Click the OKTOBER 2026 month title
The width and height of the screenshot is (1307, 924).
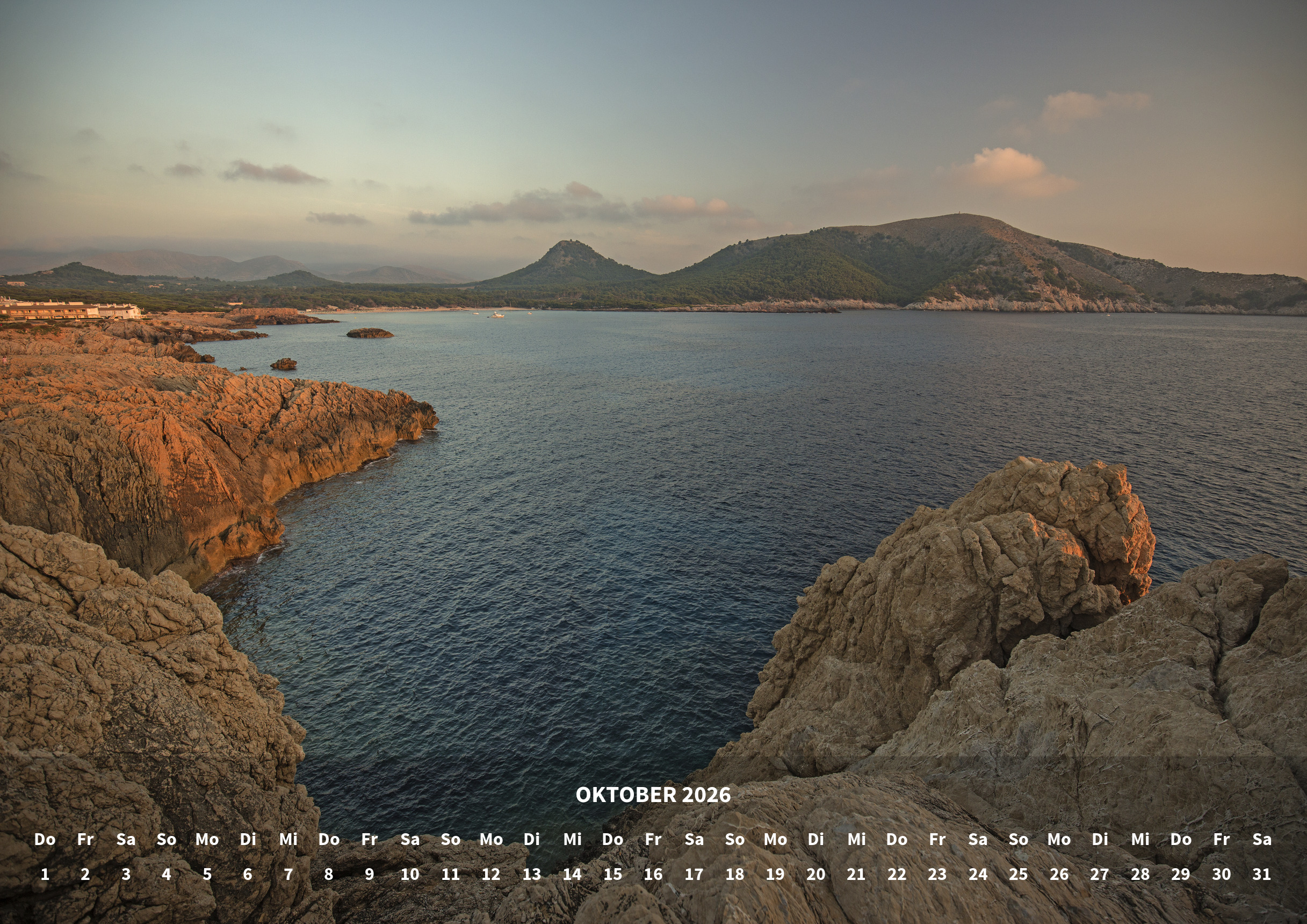tap(653, 795)
